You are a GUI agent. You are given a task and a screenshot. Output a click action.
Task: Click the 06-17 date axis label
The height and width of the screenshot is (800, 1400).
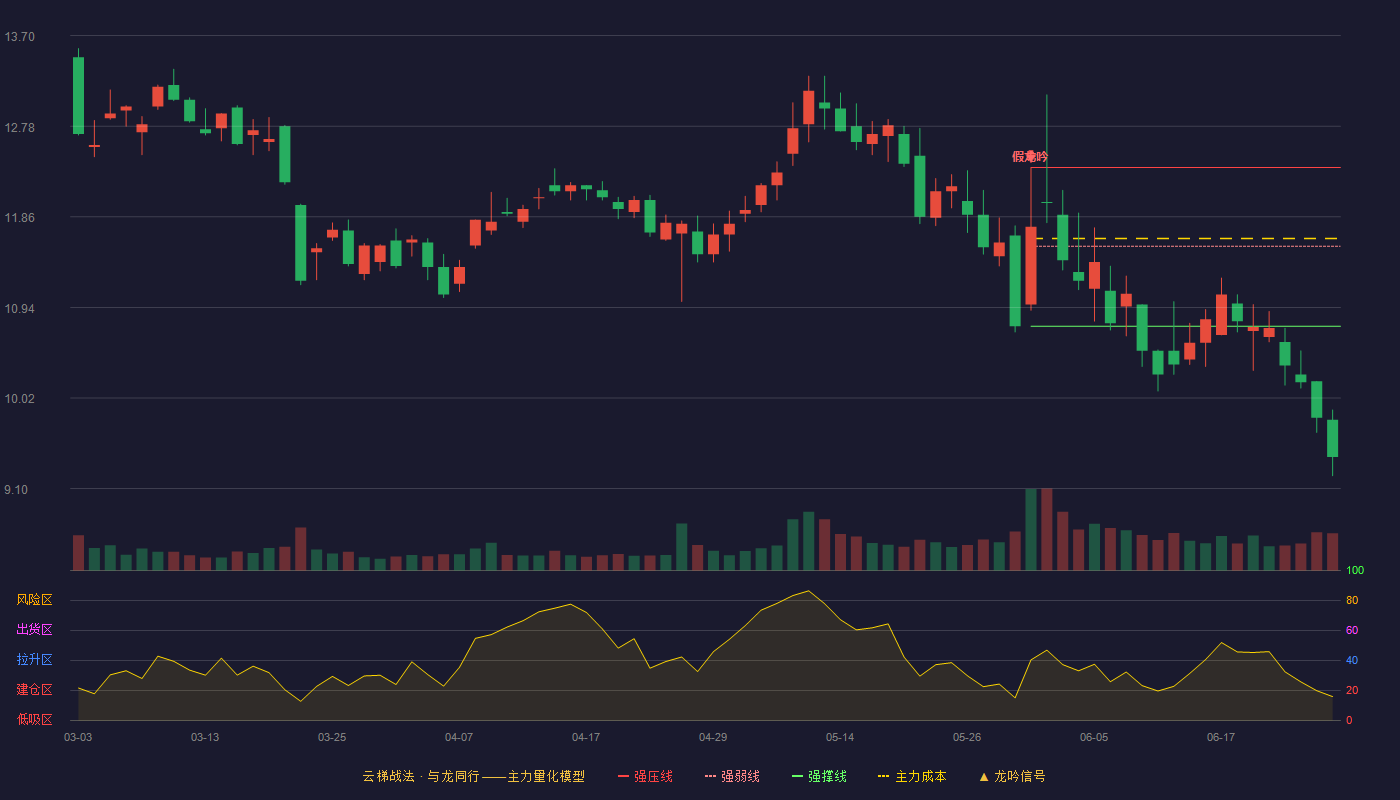coord(1221,737)
